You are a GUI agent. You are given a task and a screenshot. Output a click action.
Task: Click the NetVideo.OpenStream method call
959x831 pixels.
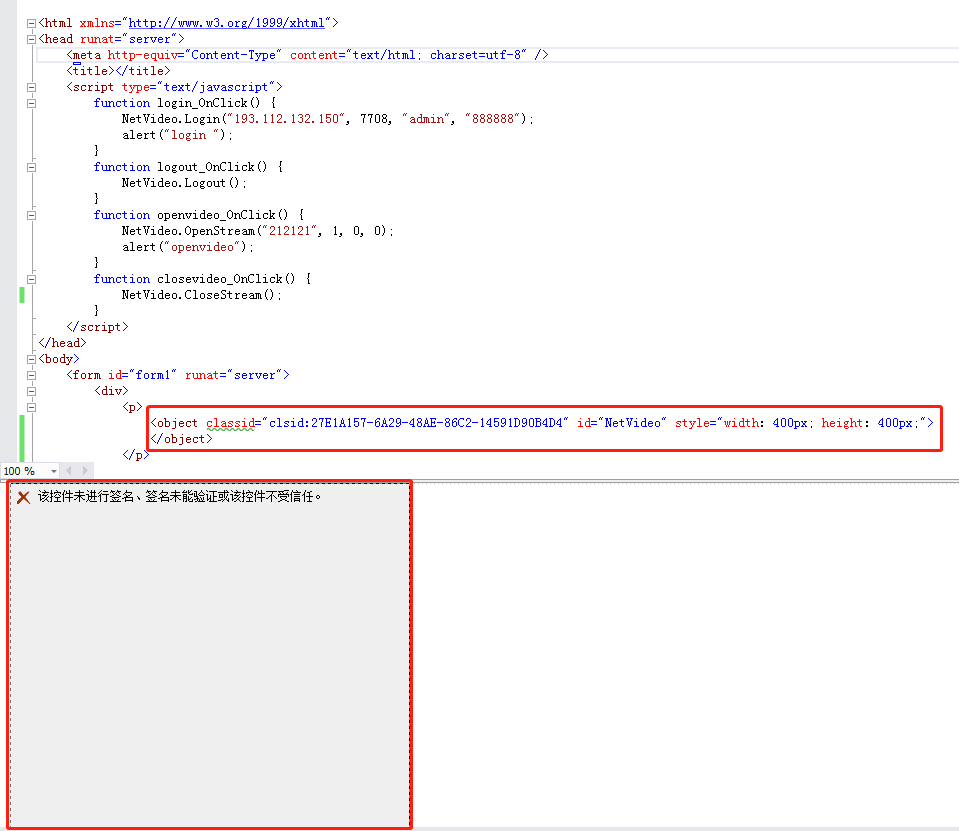pos(188,231)
